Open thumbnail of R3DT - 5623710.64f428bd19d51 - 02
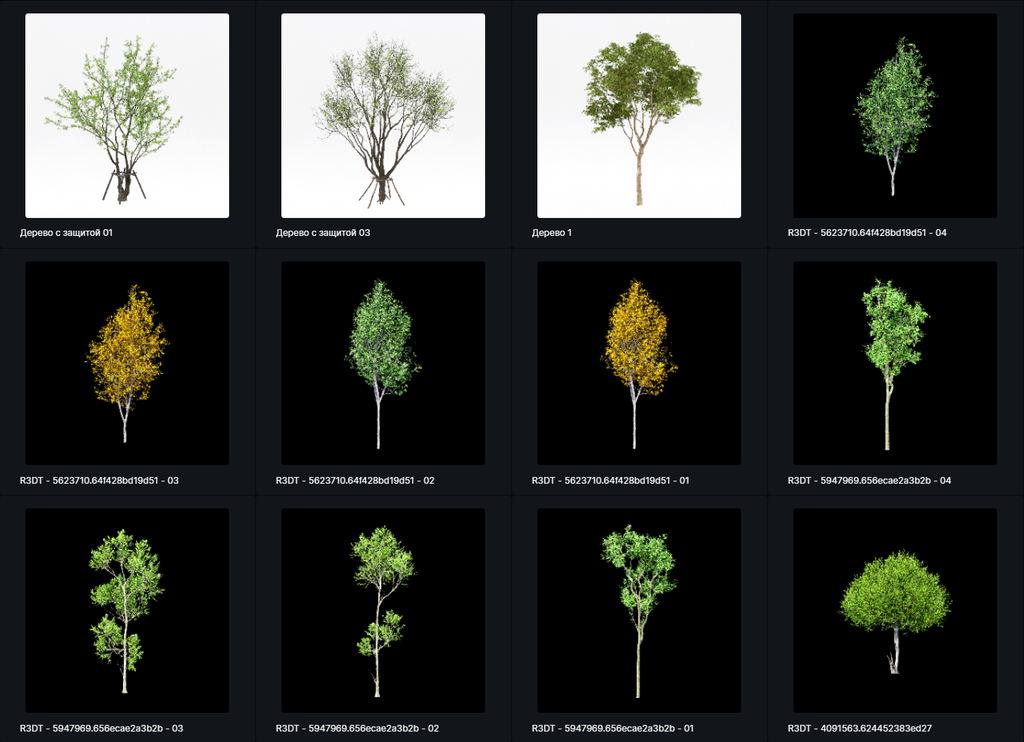Viewport: 1024px width, 742px height. click(383, 363)
